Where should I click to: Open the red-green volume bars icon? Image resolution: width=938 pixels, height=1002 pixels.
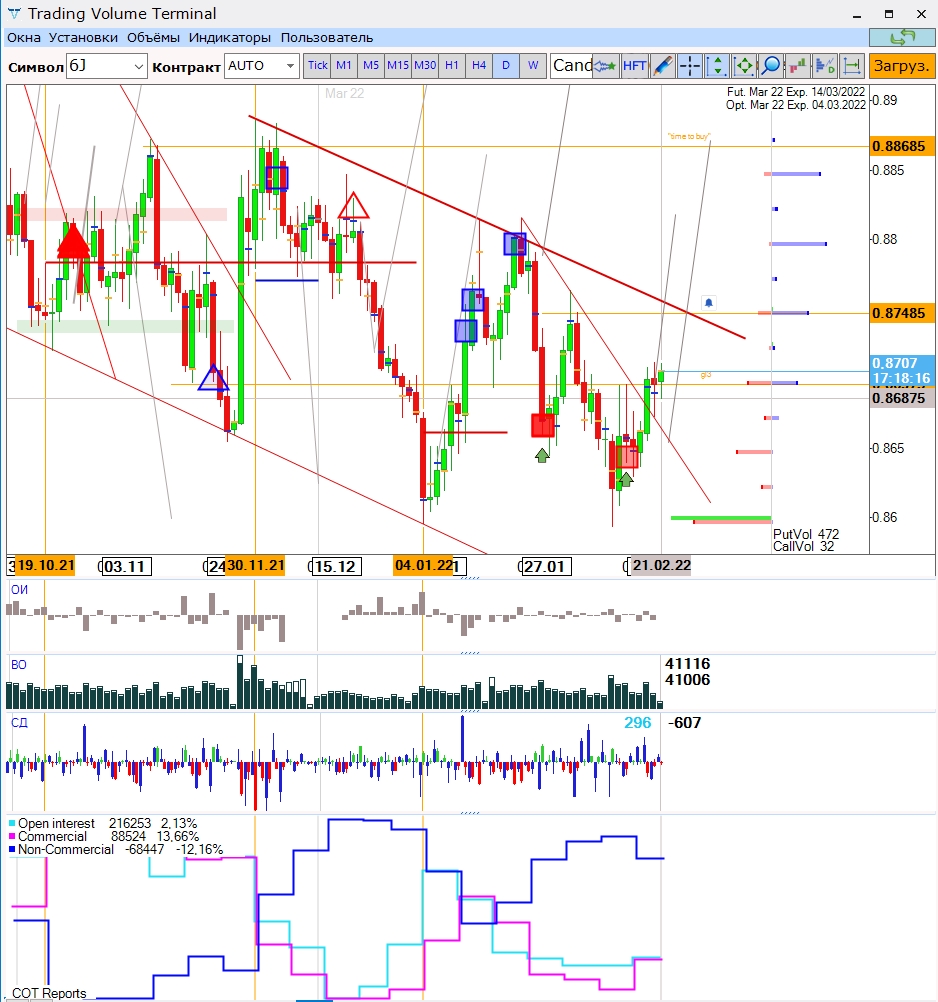click(x=798, y=66)
